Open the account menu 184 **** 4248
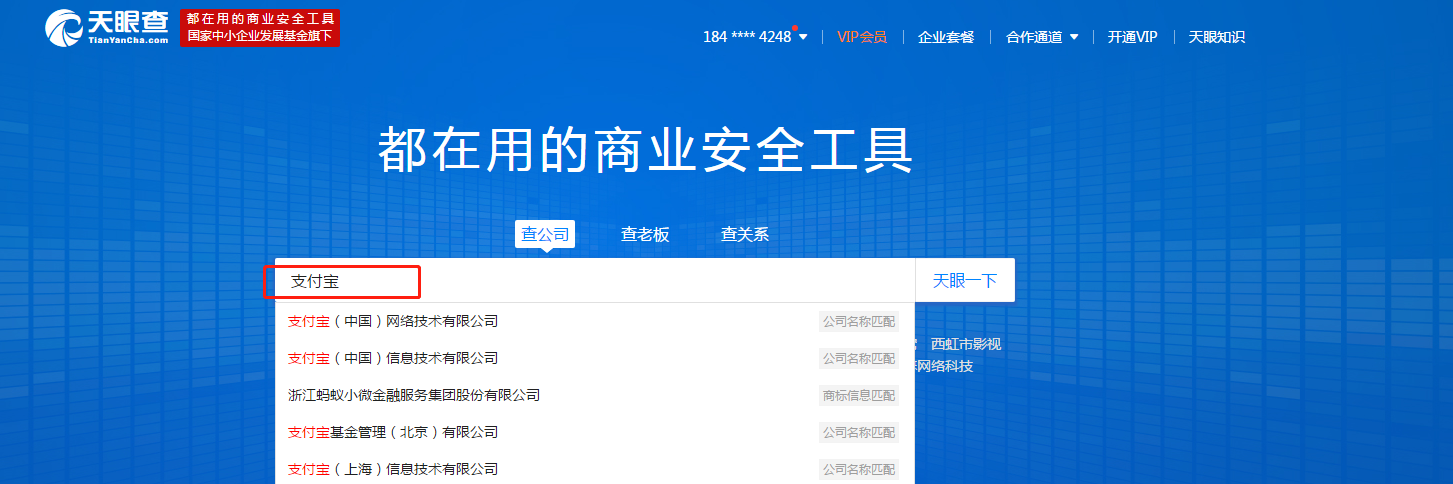Viewport: 1453px width, 484px height. coord(755,37)
